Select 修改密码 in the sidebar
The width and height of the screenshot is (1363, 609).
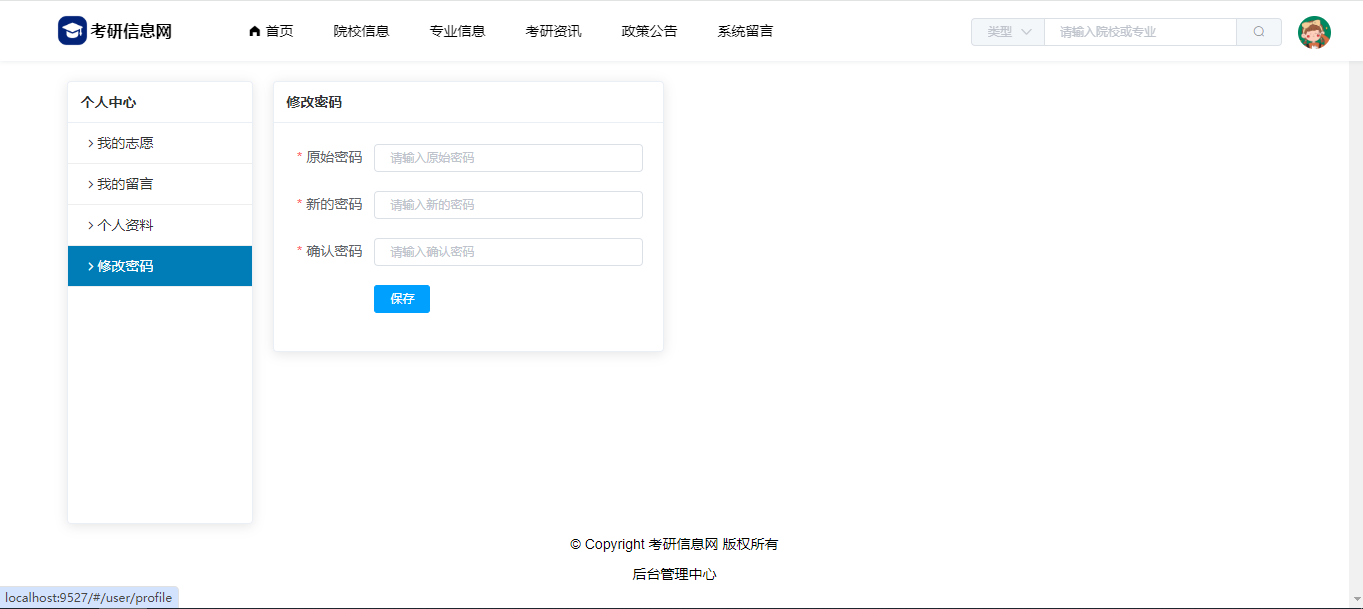[x=125, y=266]
